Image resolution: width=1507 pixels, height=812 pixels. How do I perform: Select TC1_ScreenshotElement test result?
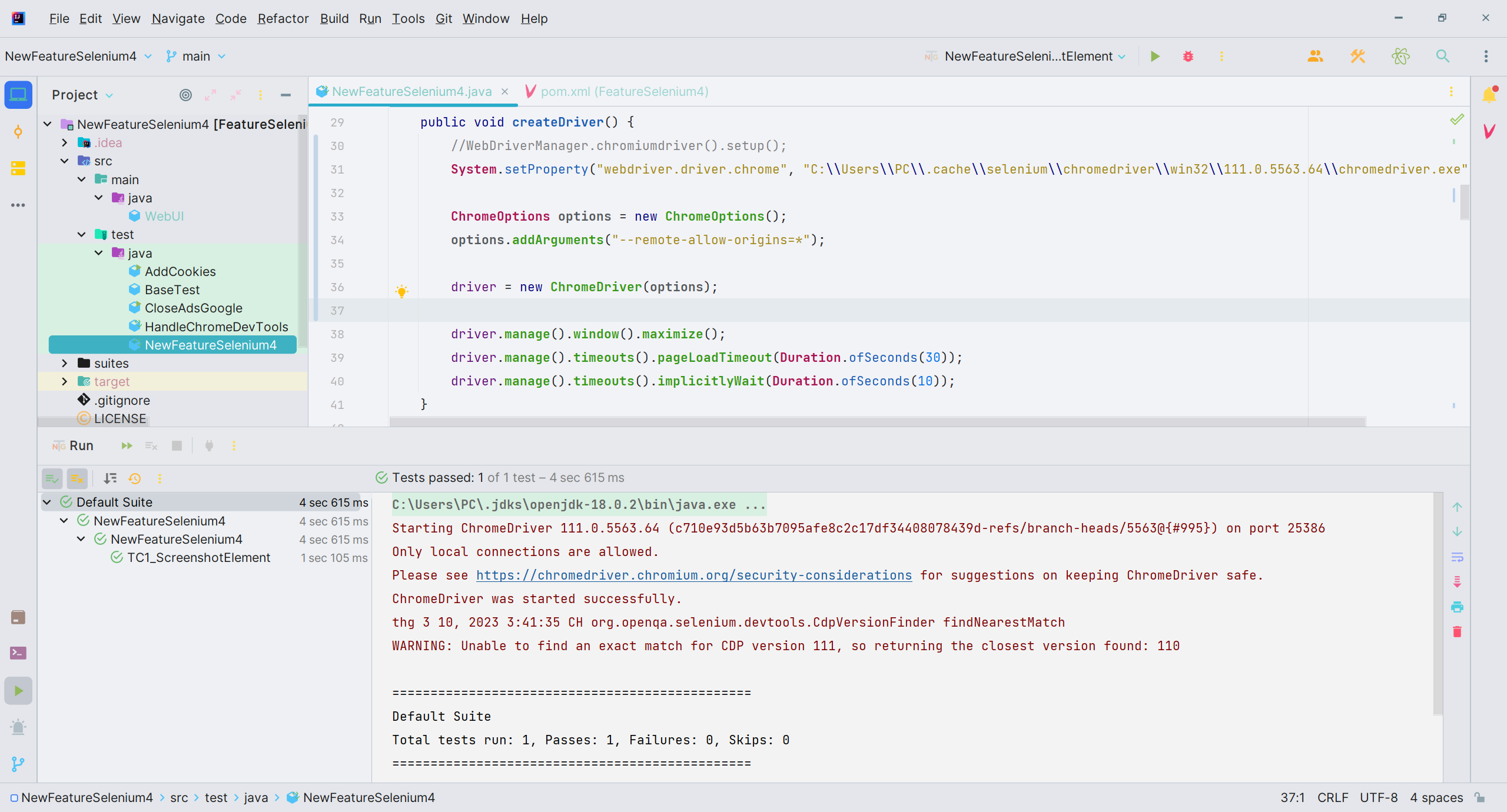[x=198, y=558]
